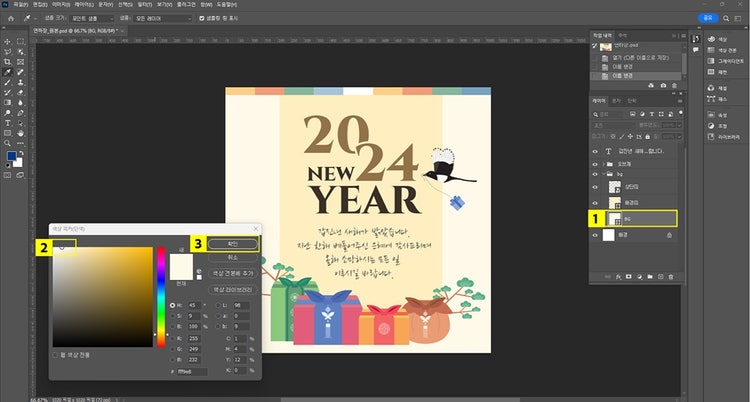Screen dimensions: 750x402
Task: Select the Rectangle shape tool
Action: pos(8,133)
